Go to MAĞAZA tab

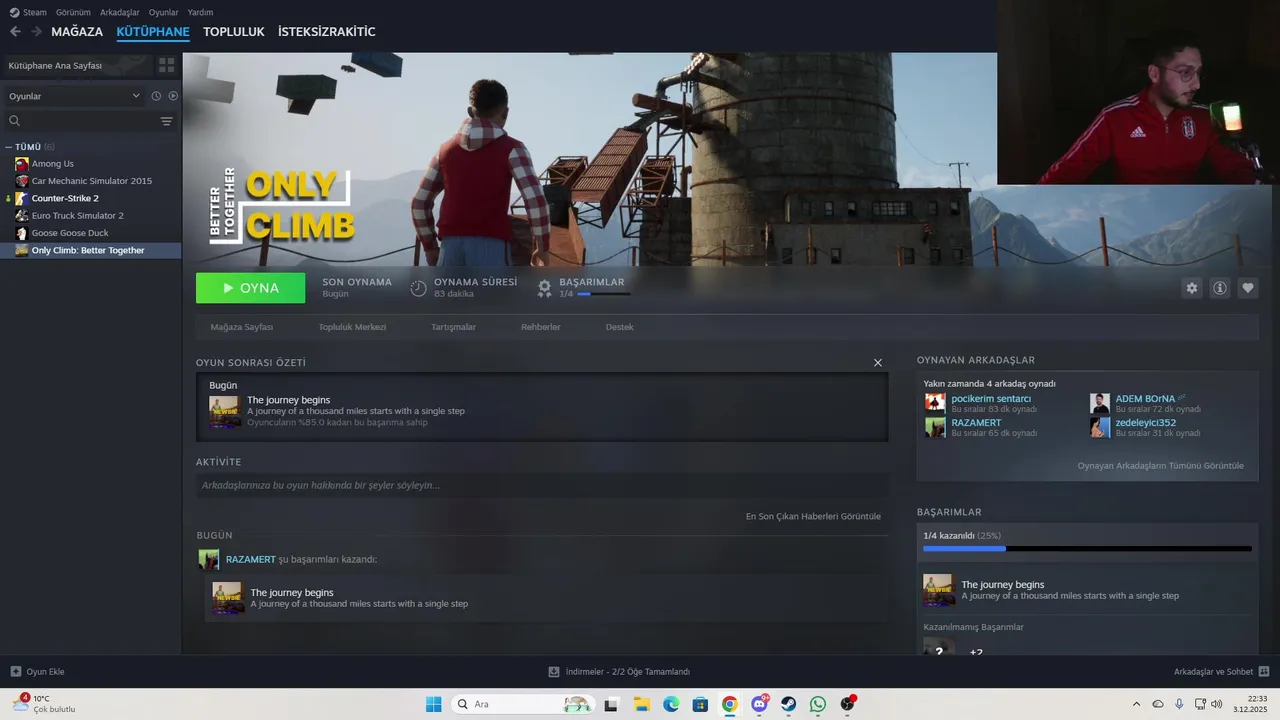[x=77, y=32]
